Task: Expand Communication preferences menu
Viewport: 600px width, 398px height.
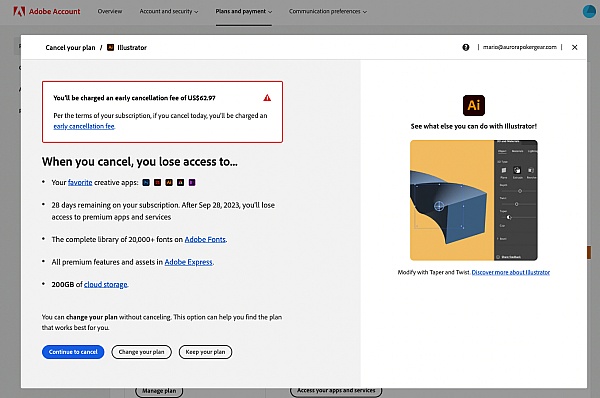Action: 328,11
